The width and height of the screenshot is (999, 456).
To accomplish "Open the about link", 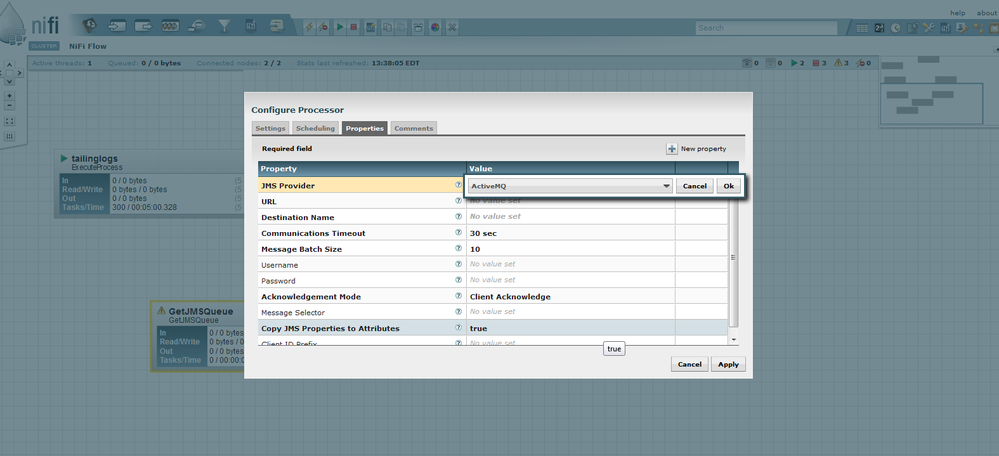I will tap(986, 13).
